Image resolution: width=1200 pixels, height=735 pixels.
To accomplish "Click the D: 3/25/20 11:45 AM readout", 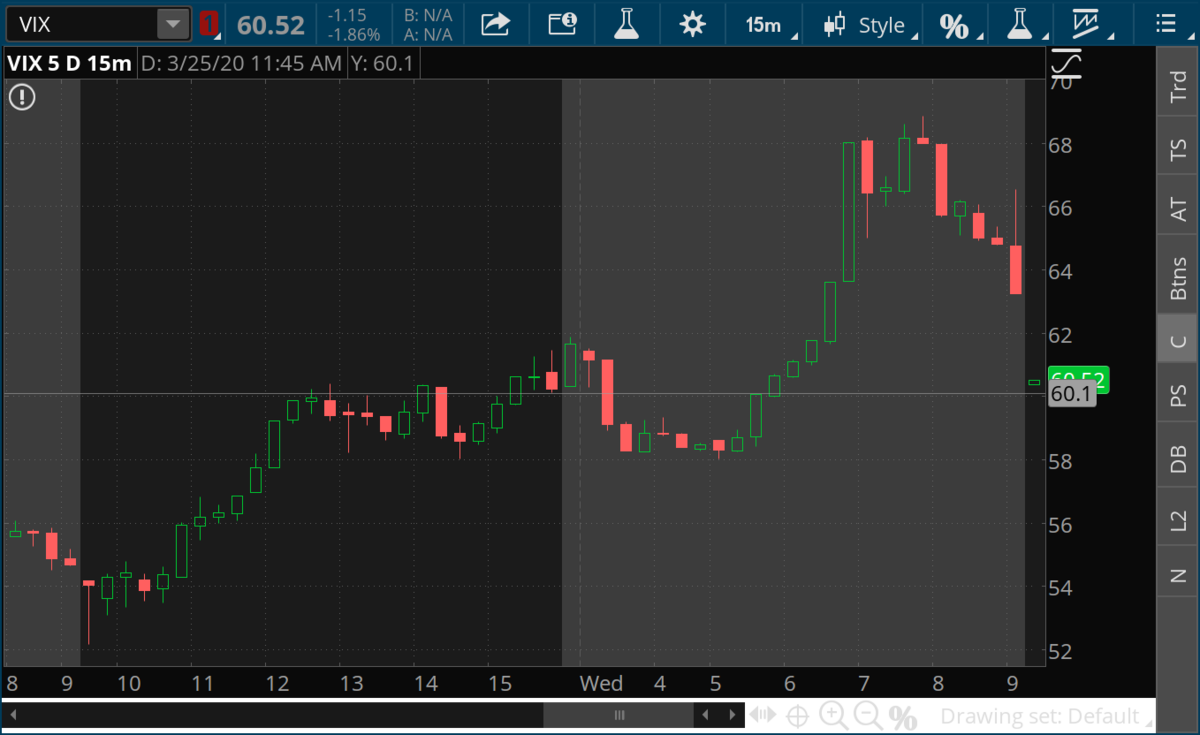I will (x=240, y=63).
